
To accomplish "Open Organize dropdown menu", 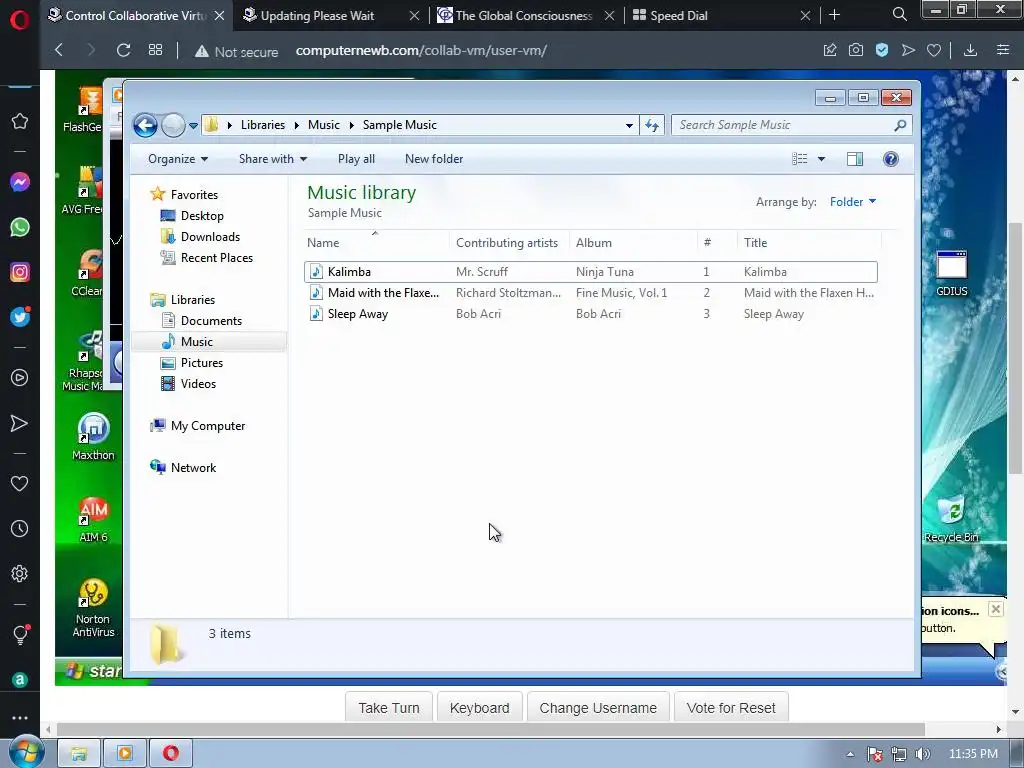I will (x=178, y=159).
